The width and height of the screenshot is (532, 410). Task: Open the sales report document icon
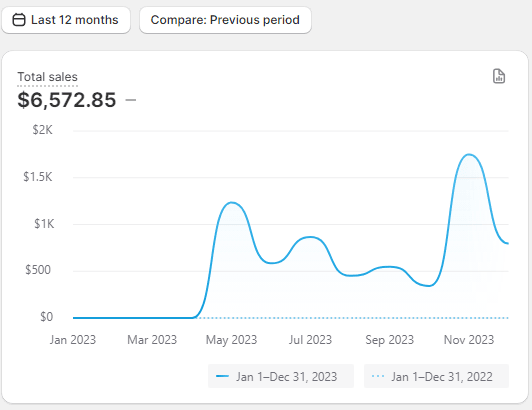pyautogui.click(x=499, y=76)
